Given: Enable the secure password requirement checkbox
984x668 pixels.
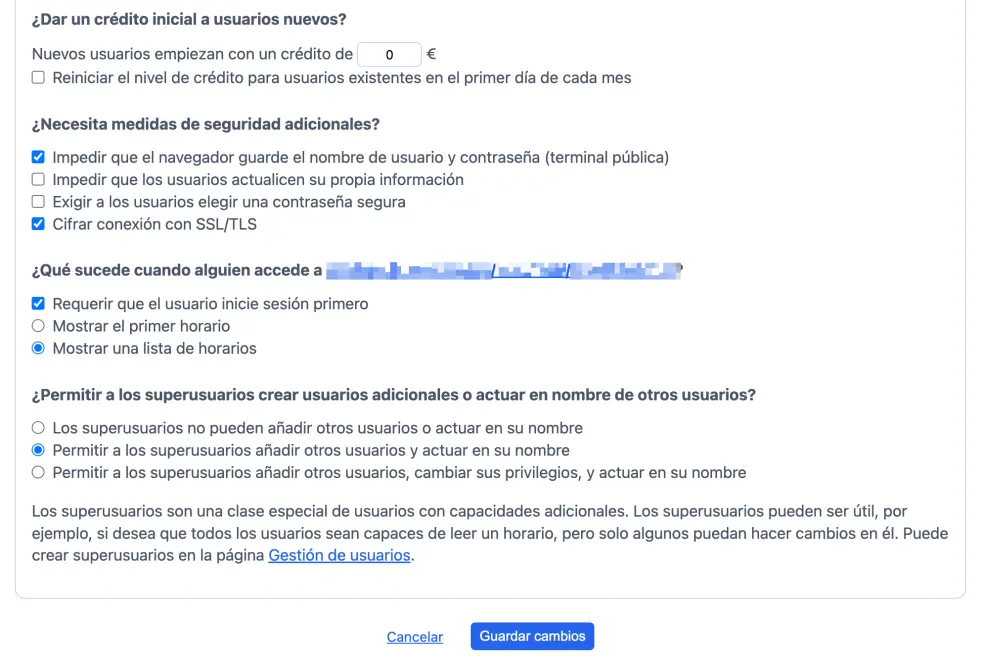Looking at the screenshot, I should point(38,202).
